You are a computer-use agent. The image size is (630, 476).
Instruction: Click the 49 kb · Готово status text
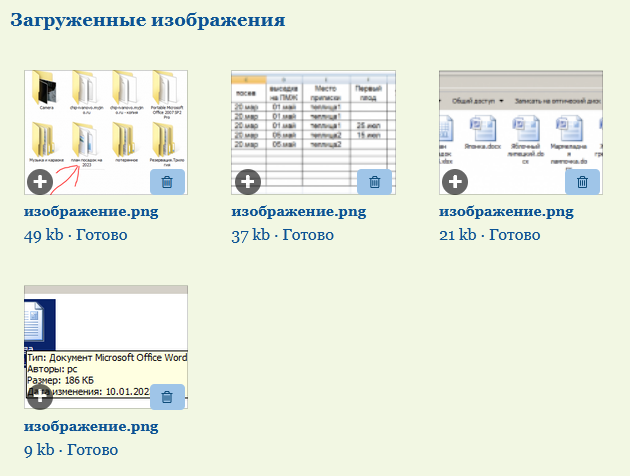[75, 235]
